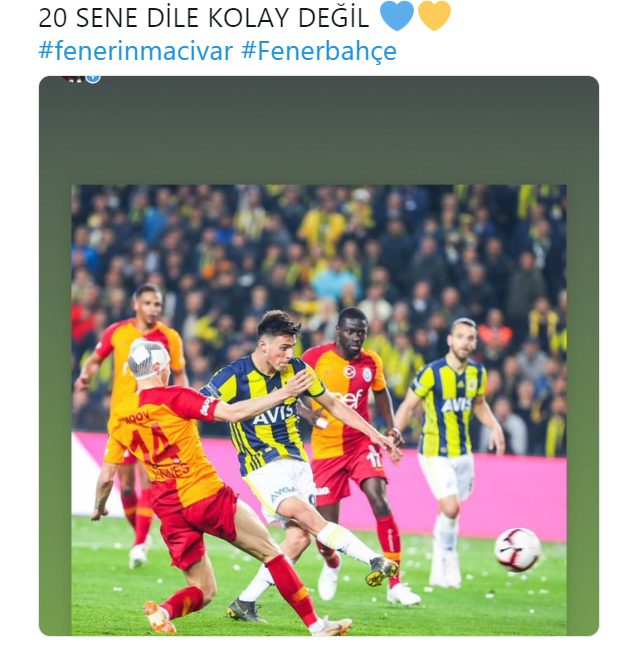This screenshot has width=636, height=646.
Task: Click the Galatasaray crest on the red jersey
Action: [x=367, y=374]
